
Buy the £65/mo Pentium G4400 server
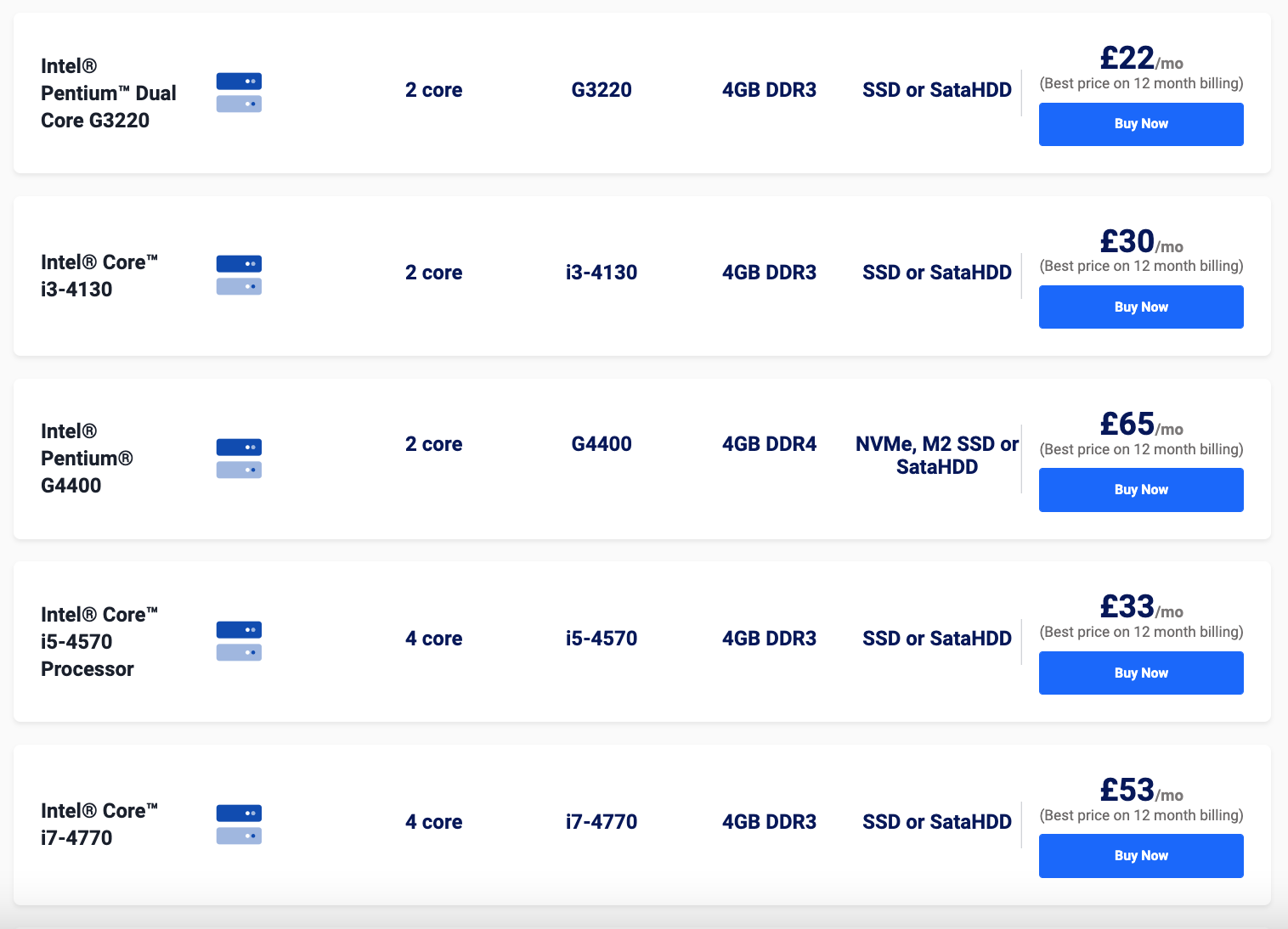point(1141,490)
